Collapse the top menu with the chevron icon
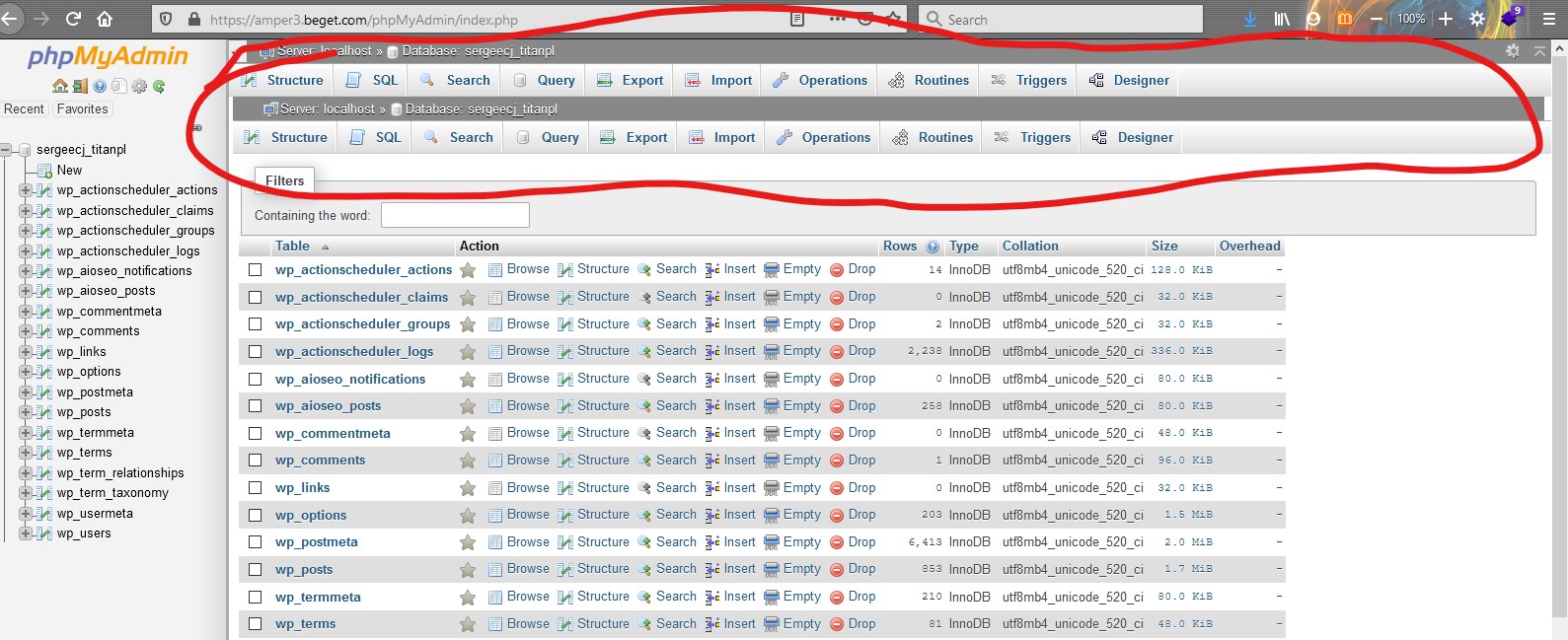The width and height of the screenshot is (1568, 640). pyautogui.click(x=1539, y=50)
